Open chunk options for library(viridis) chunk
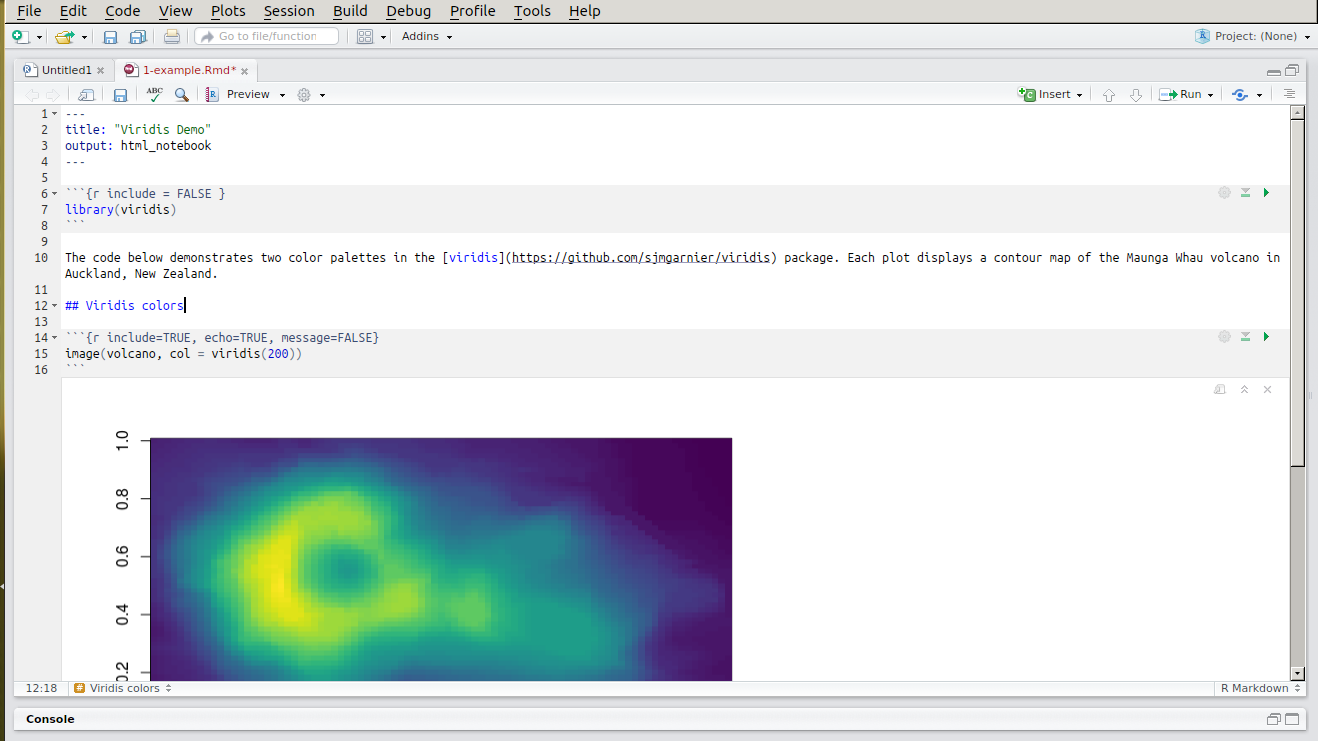The width and height of the screenshot is (1318, 741). click(1224, 193)
